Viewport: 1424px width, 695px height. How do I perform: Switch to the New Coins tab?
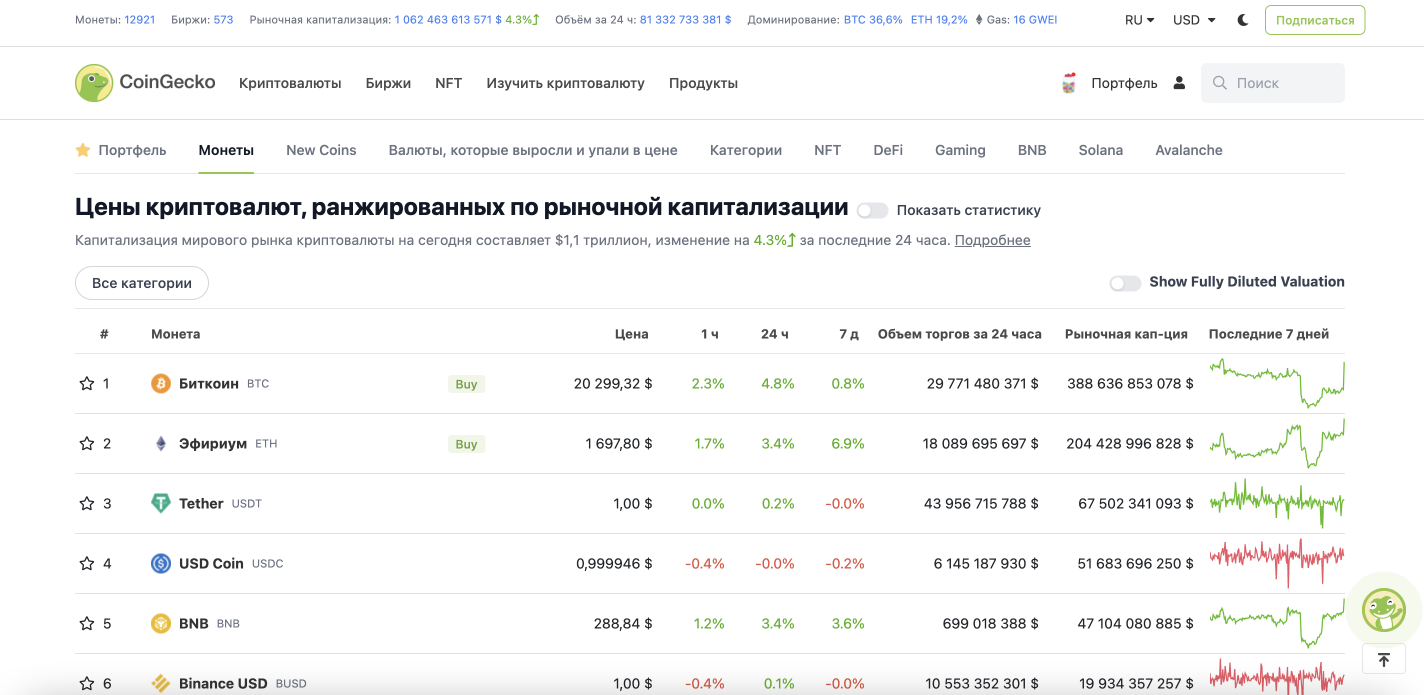point(321,150)
